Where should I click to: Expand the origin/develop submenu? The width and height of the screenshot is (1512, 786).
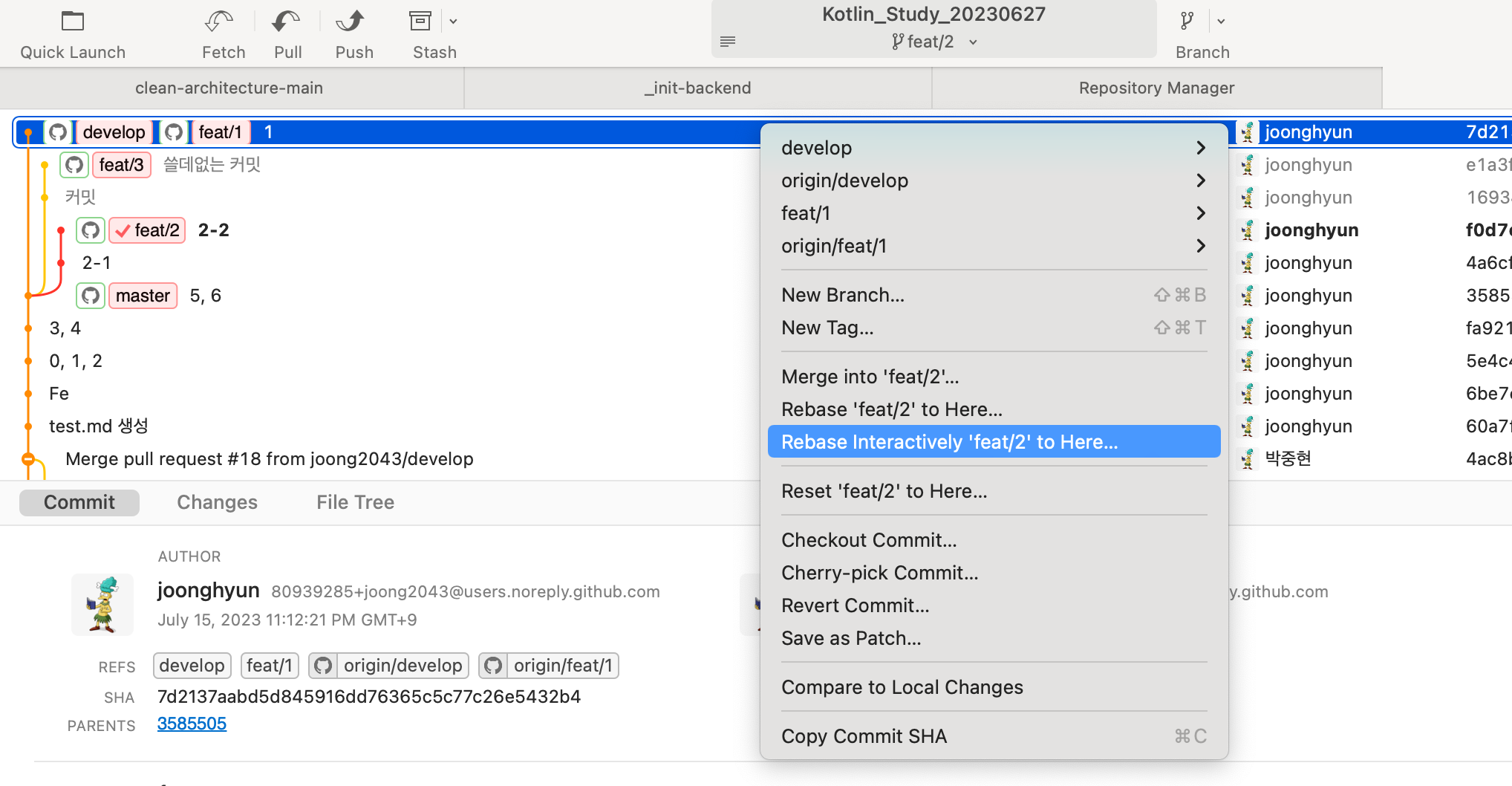click(994, 181)
